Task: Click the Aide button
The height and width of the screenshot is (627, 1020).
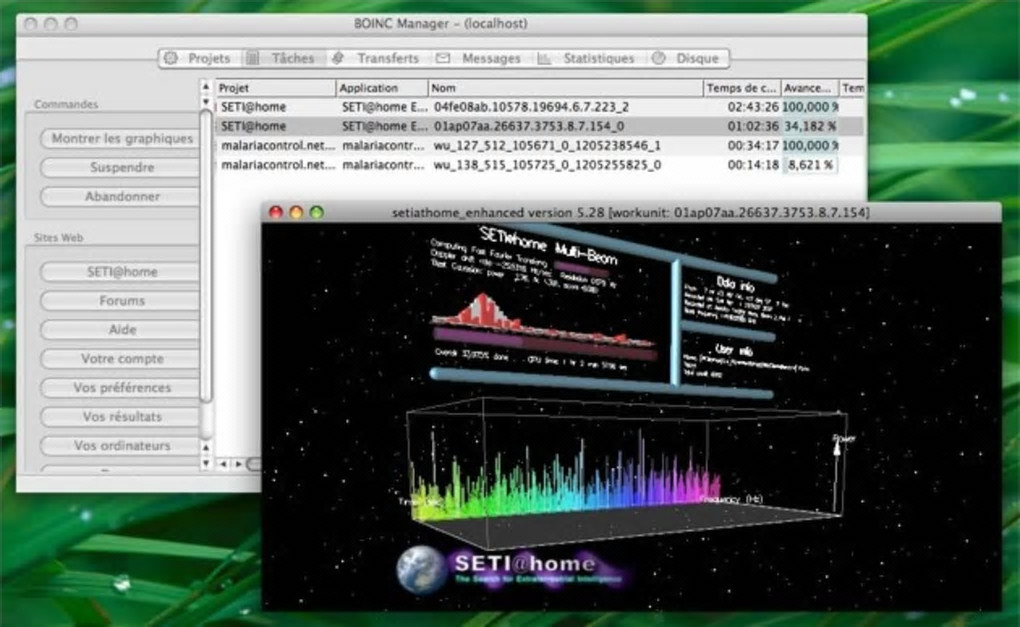Action: point(121,330)
